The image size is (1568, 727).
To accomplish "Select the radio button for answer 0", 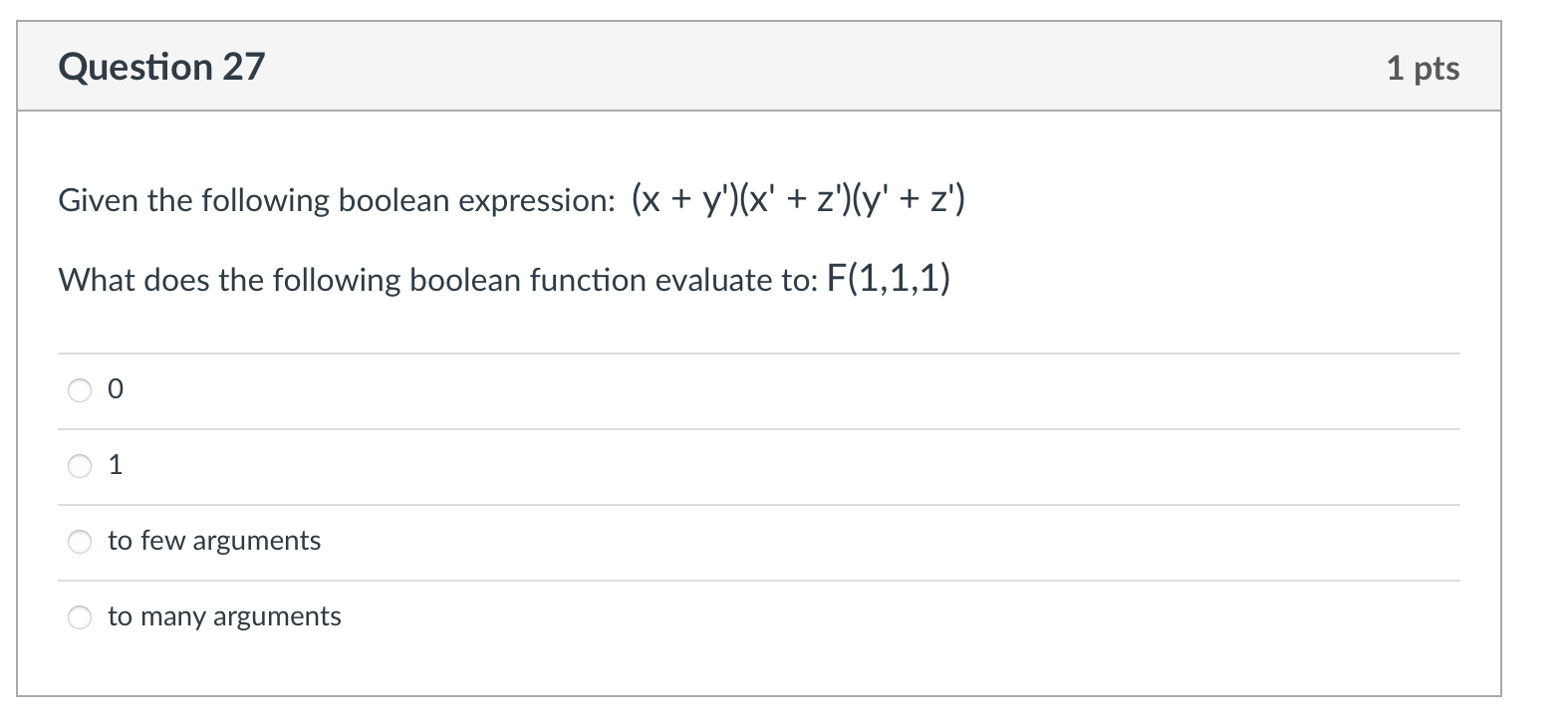I will (x=80, y=390).
